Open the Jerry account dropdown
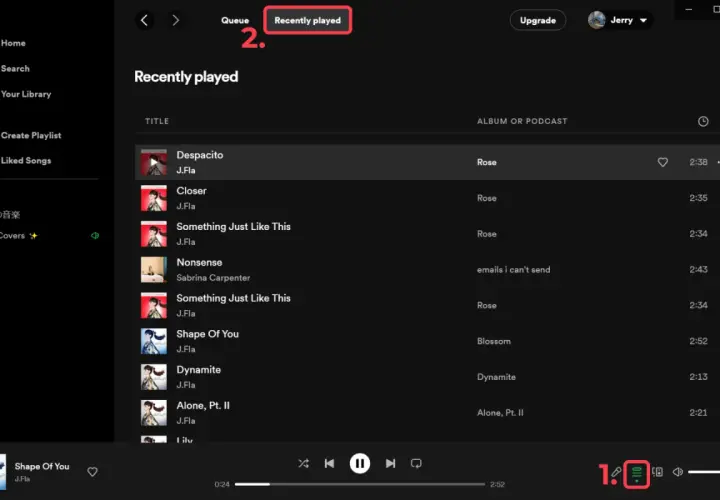The image size is (720, 500). point(620,20)
